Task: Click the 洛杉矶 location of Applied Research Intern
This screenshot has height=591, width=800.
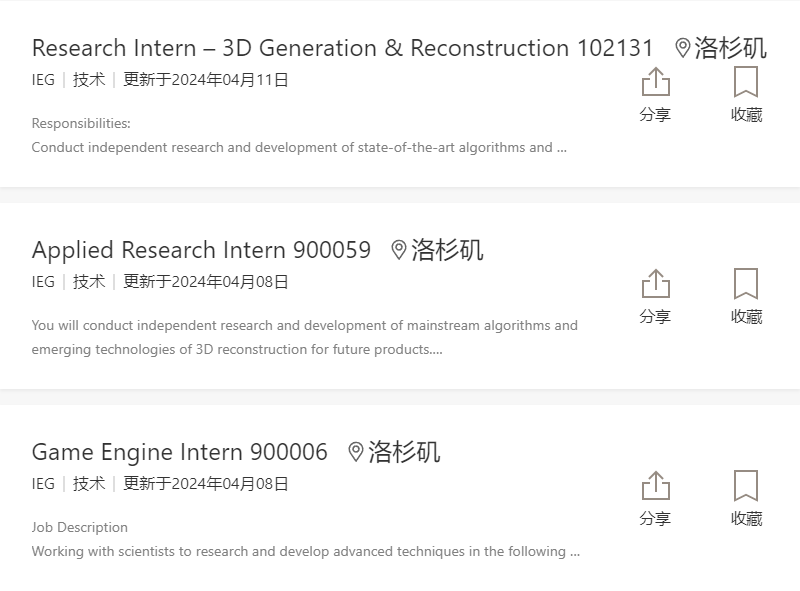Action: 447,250
